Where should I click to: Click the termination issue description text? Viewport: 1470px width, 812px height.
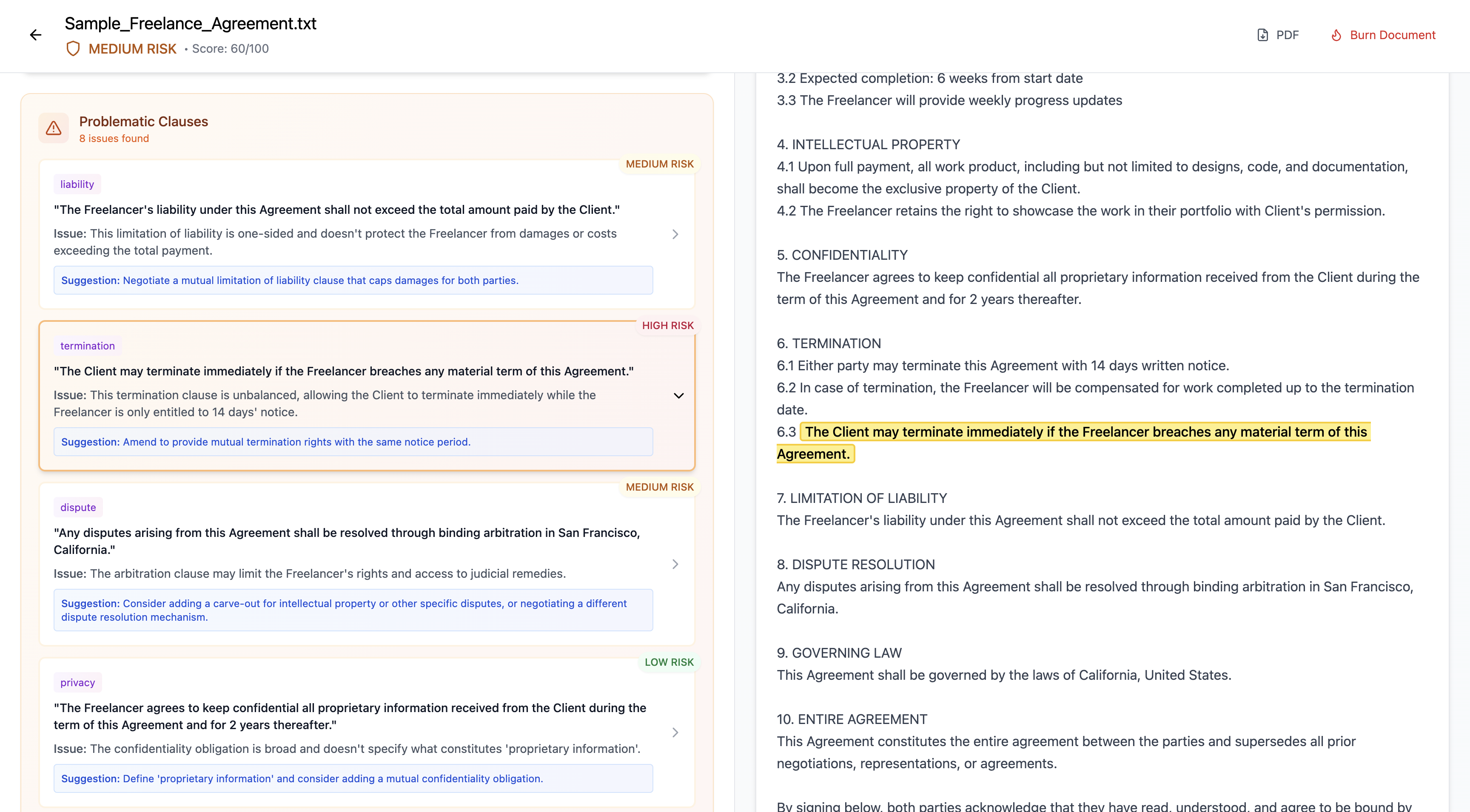[325, 403]
